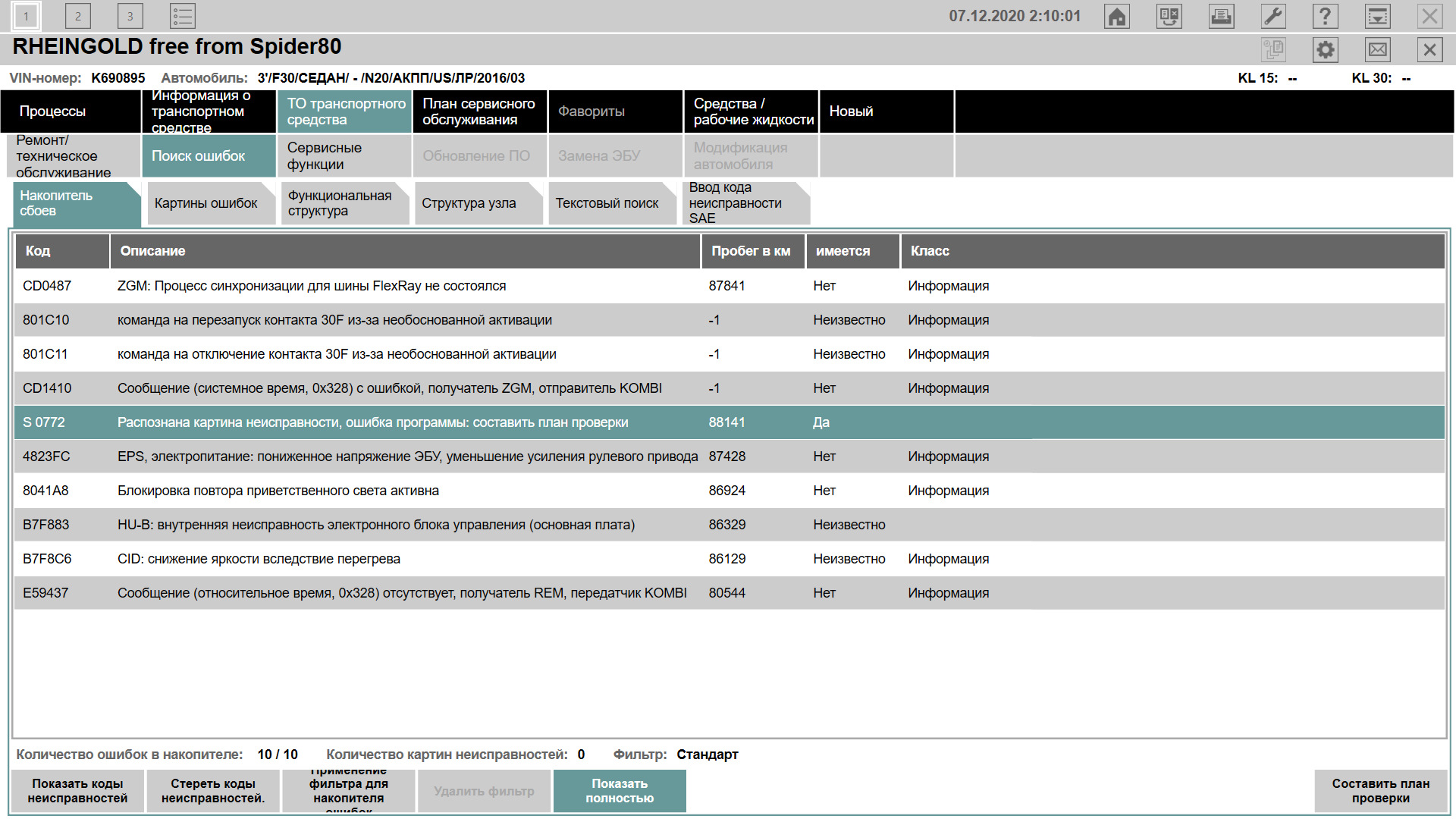
Task: Click the filter value Стандарт
Action: point(708,755)
